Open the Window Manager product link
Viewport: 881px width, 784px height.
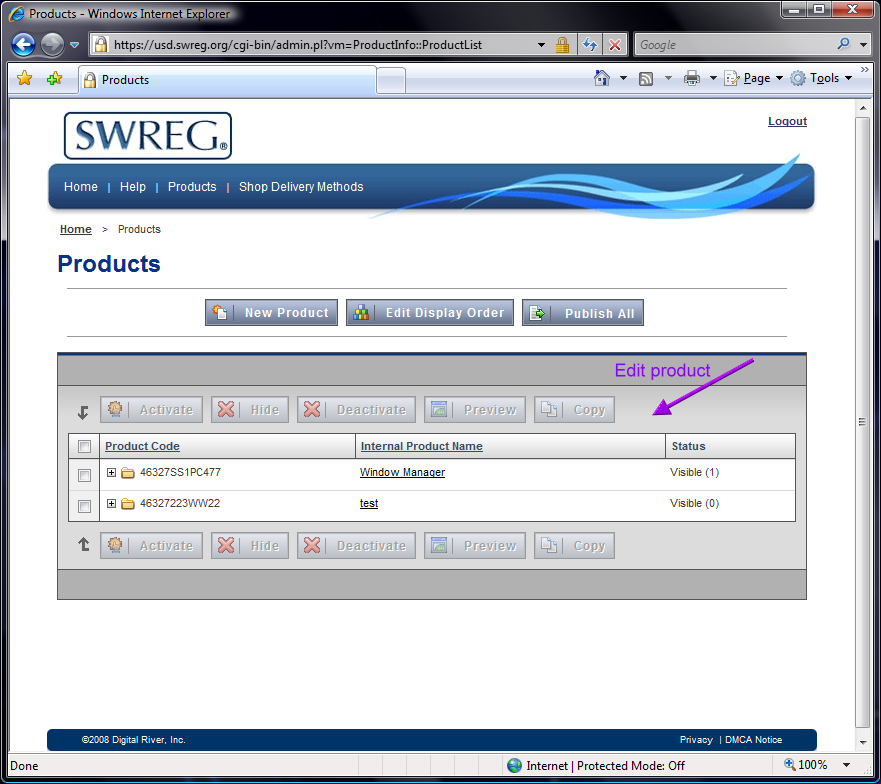point(402,473)
